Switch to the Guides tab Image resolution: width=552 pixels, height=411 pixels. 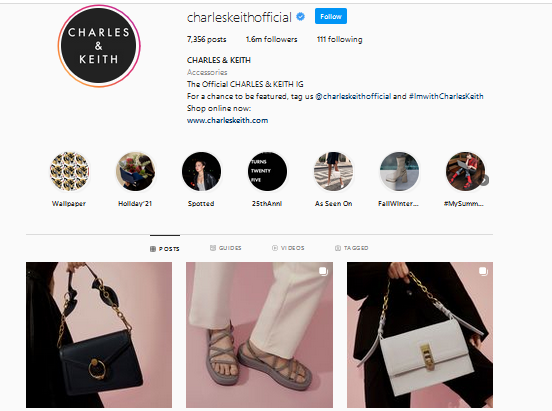pyautogui.click(x=226, y=248)
